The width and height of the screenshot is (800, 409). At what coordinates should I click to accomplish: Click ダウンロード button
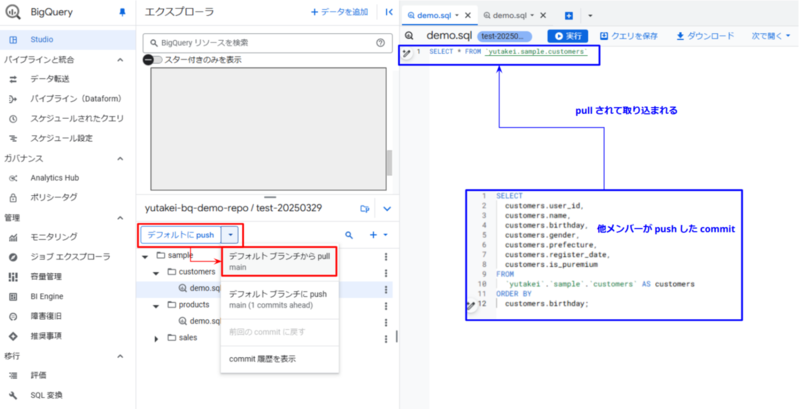[x=705, y=36]
